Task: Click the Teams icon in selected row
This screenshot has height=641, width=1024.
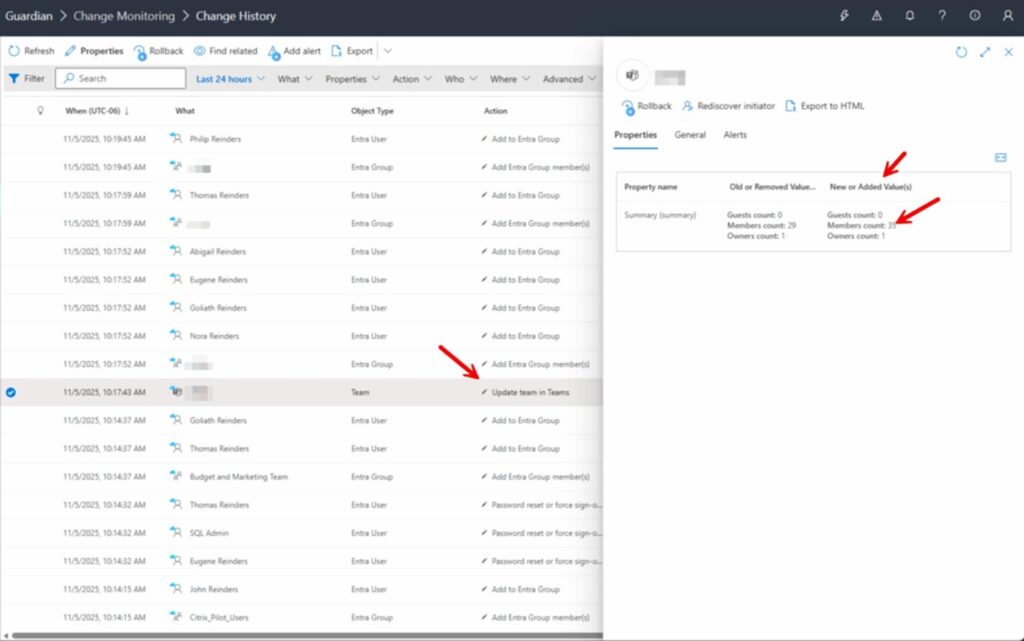Action: (x=176, y=392)
